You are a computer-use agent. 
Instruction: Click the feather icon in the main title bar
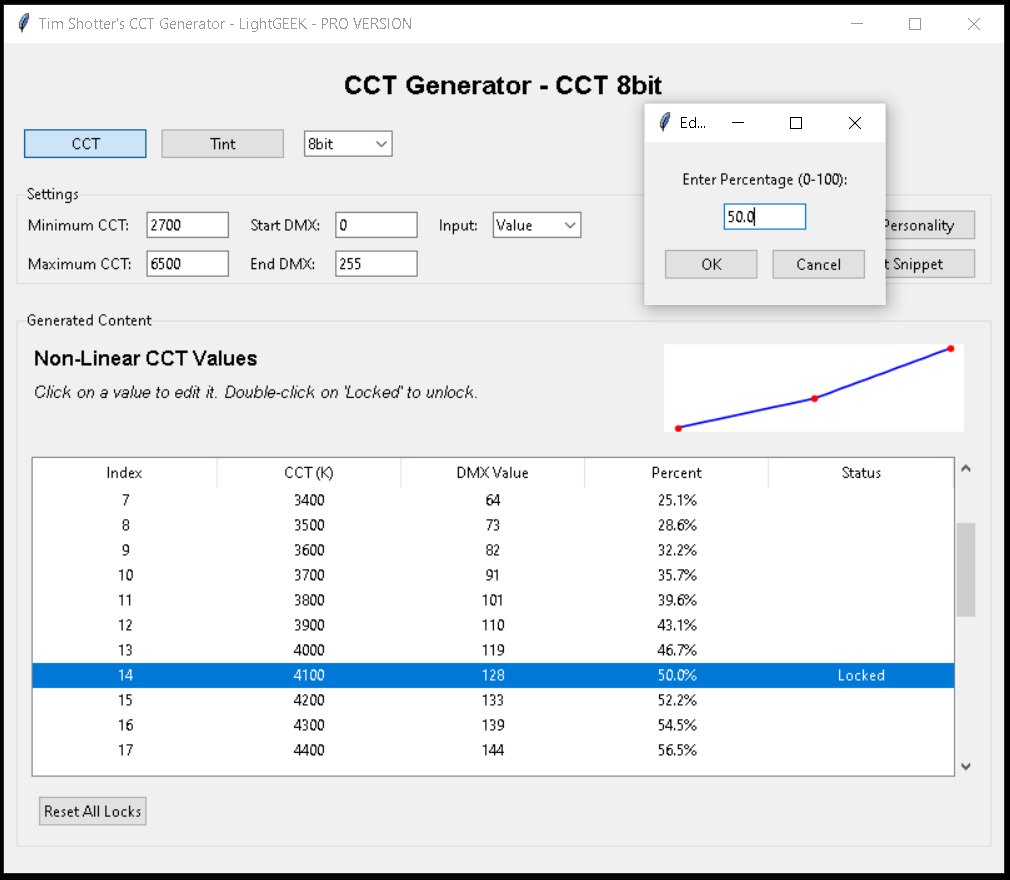coord(24,24)
